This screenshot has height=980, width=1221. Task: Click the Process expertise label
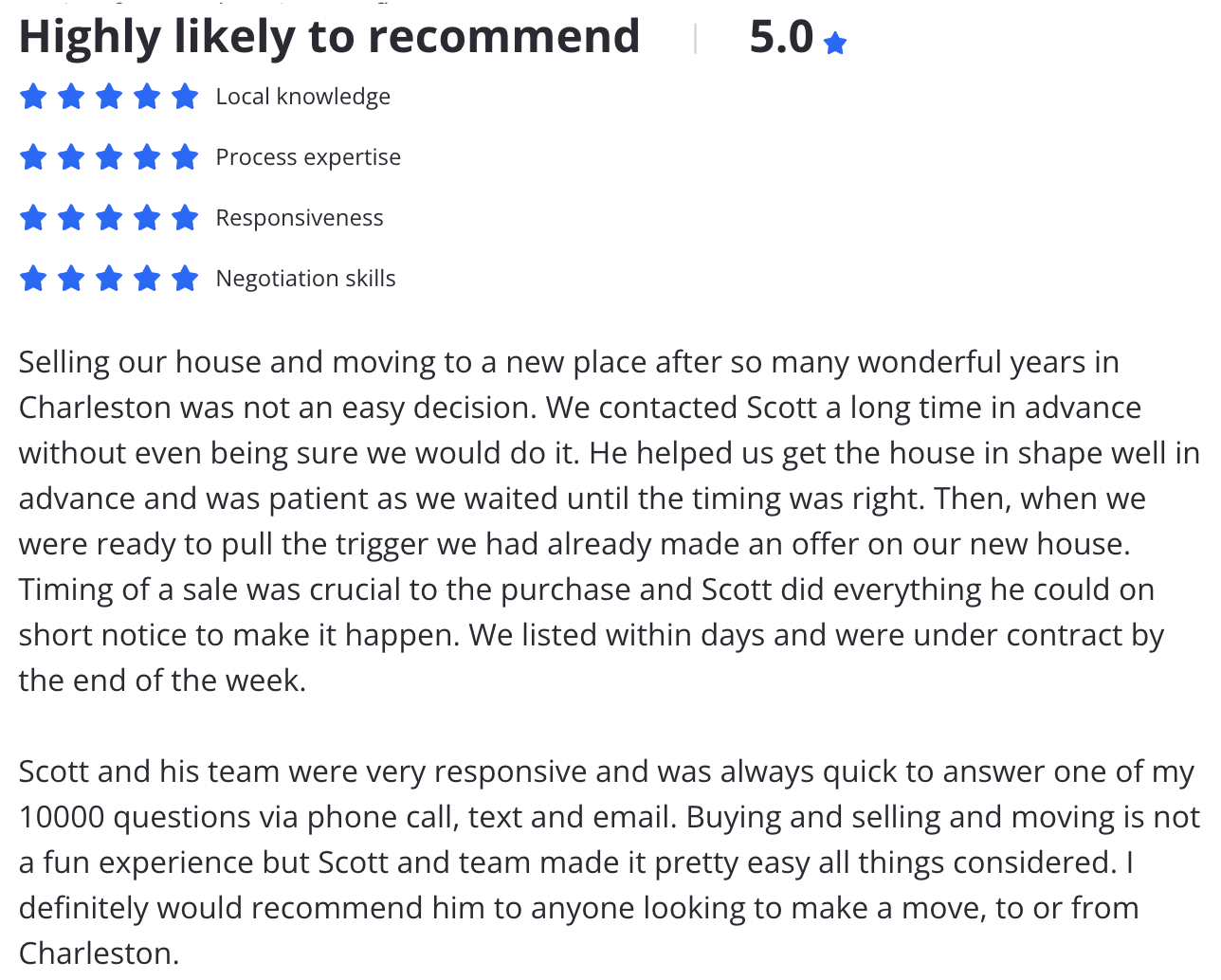(x=308, y=157)
